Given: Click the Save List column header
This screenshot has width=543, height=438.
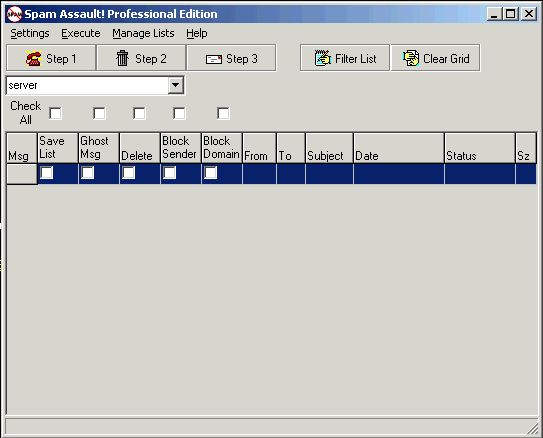Looking at the screenshot, I should (x=58, y=148).
